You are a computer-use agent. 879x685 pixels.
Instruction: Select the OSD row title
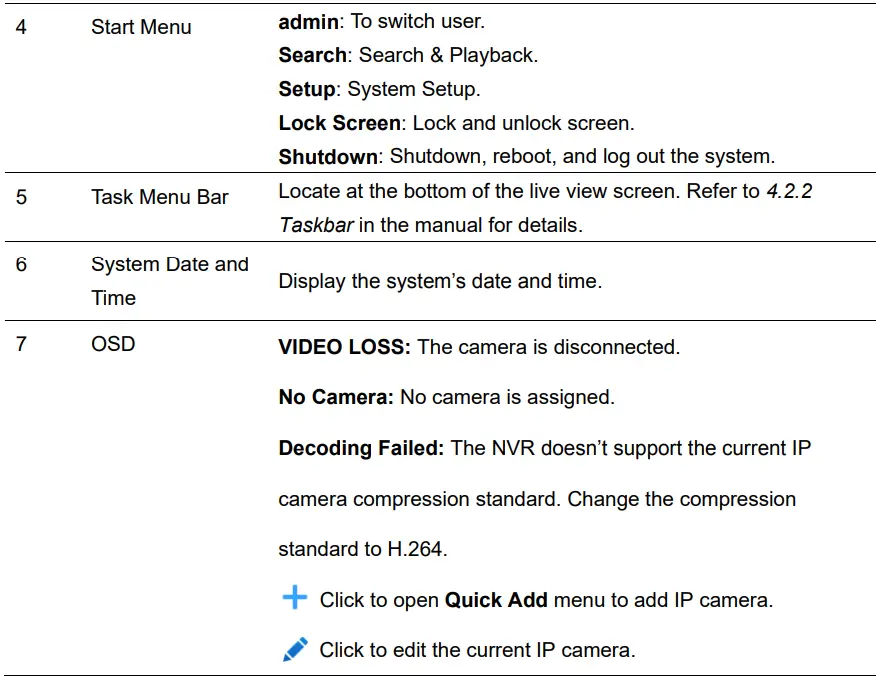click(113, 344)
